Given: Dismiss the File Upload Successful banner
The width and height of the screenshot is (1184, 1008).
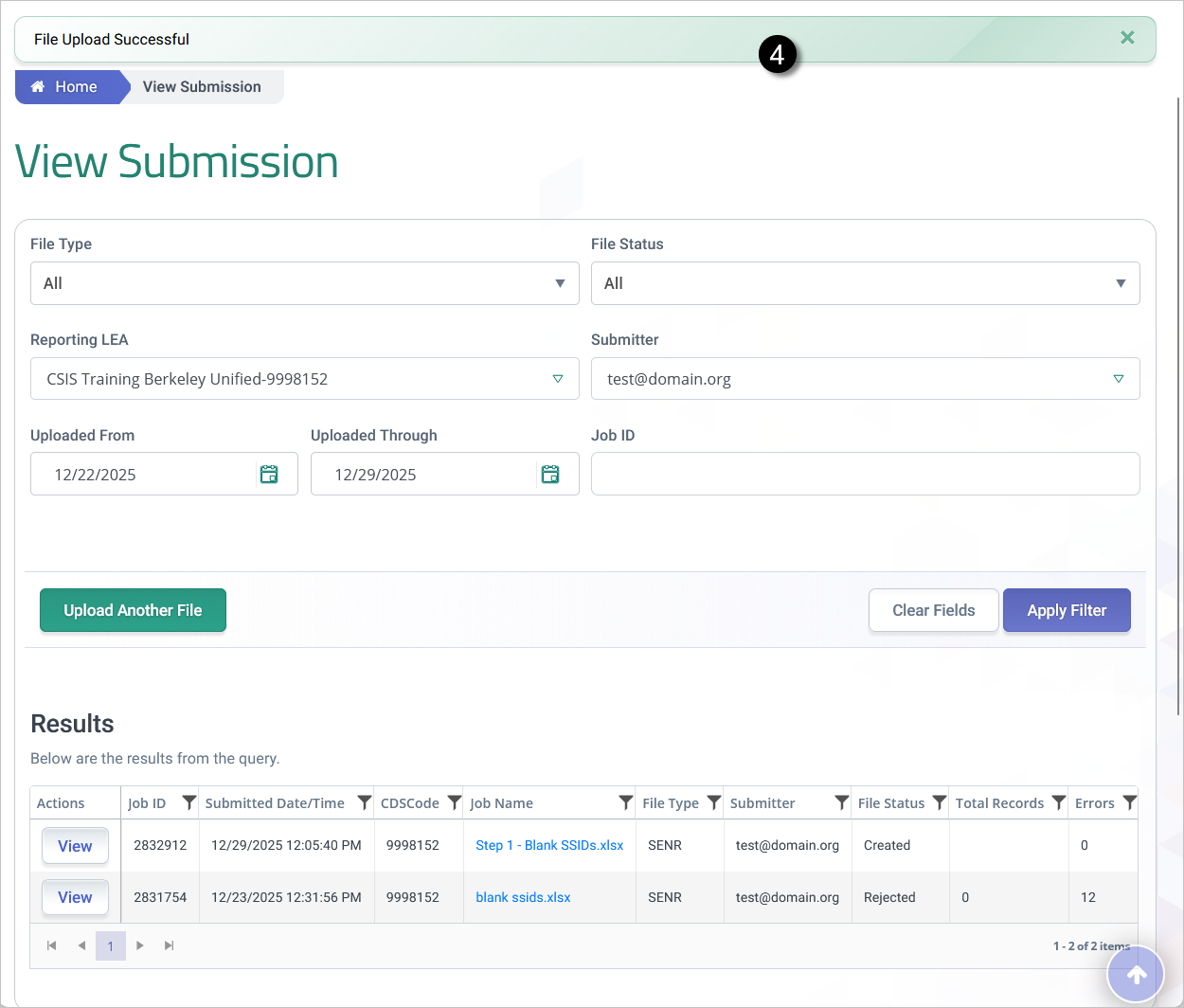Looking at the screenshot, I should point(1127,38).
